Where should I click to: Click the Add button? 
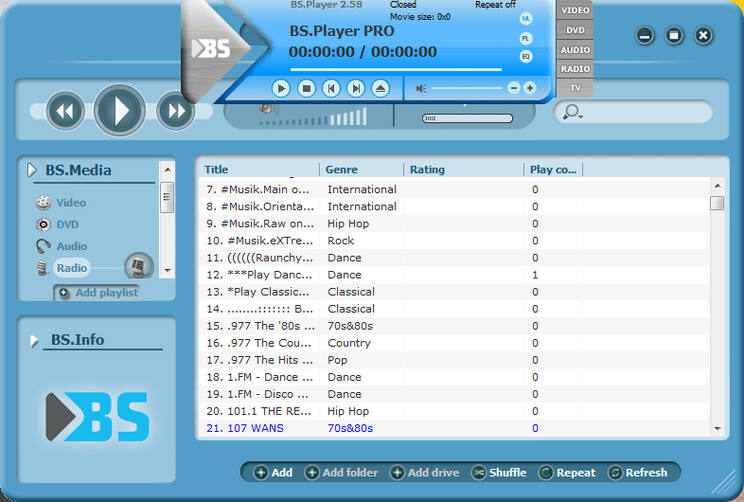[x=273, y=473]
